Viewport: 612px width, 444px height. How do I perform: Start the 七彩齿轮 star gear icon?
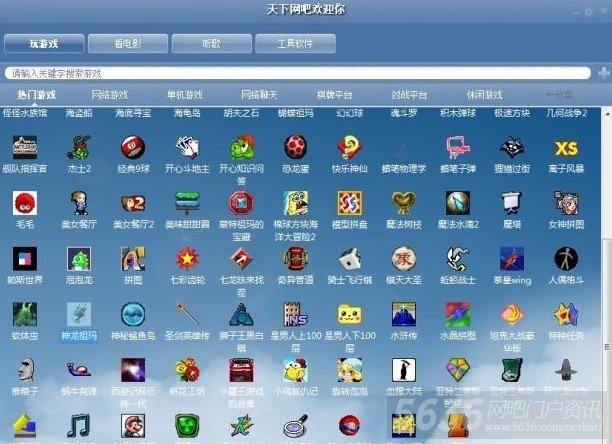[x=187, y=258]
